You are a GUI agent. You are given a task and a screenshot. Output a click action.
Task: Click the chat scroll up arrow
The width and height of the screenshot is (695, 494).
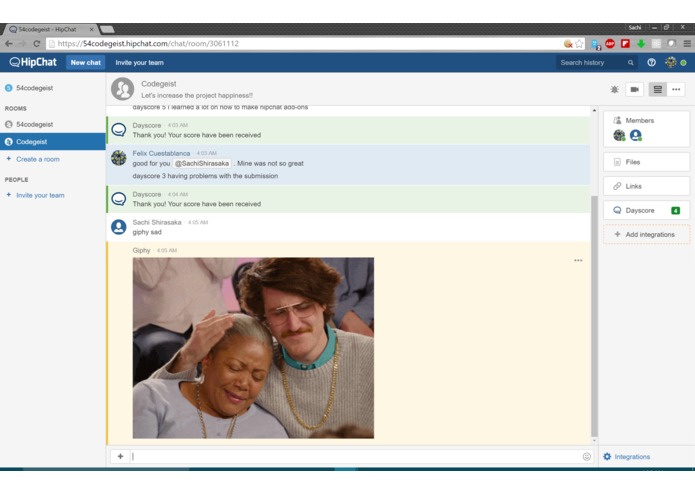pyautogui.click(x=594, y=110)
